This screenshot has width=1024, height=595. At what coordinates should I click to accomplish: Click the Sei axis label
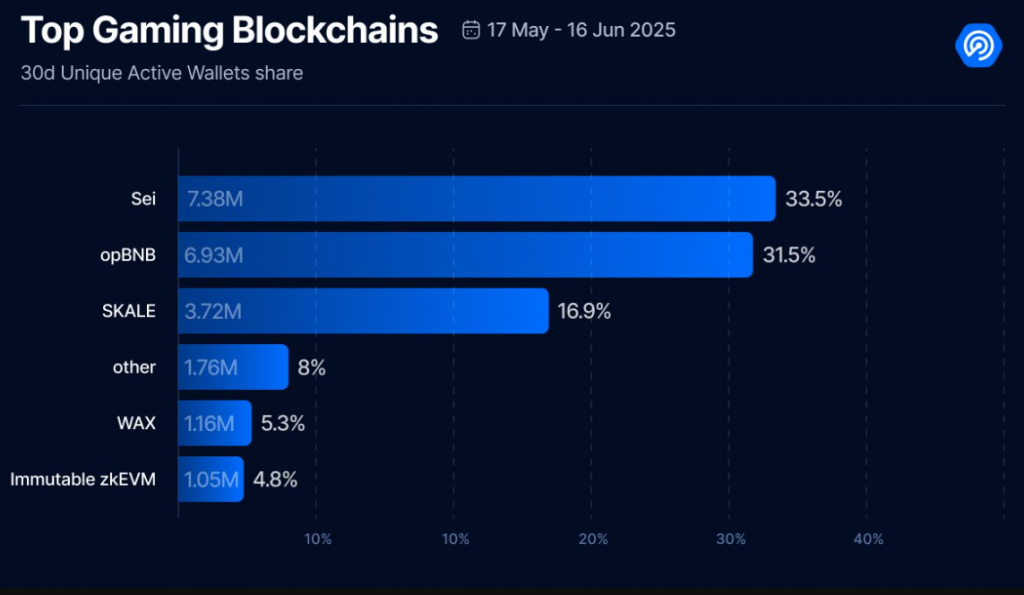coord(143,198)
